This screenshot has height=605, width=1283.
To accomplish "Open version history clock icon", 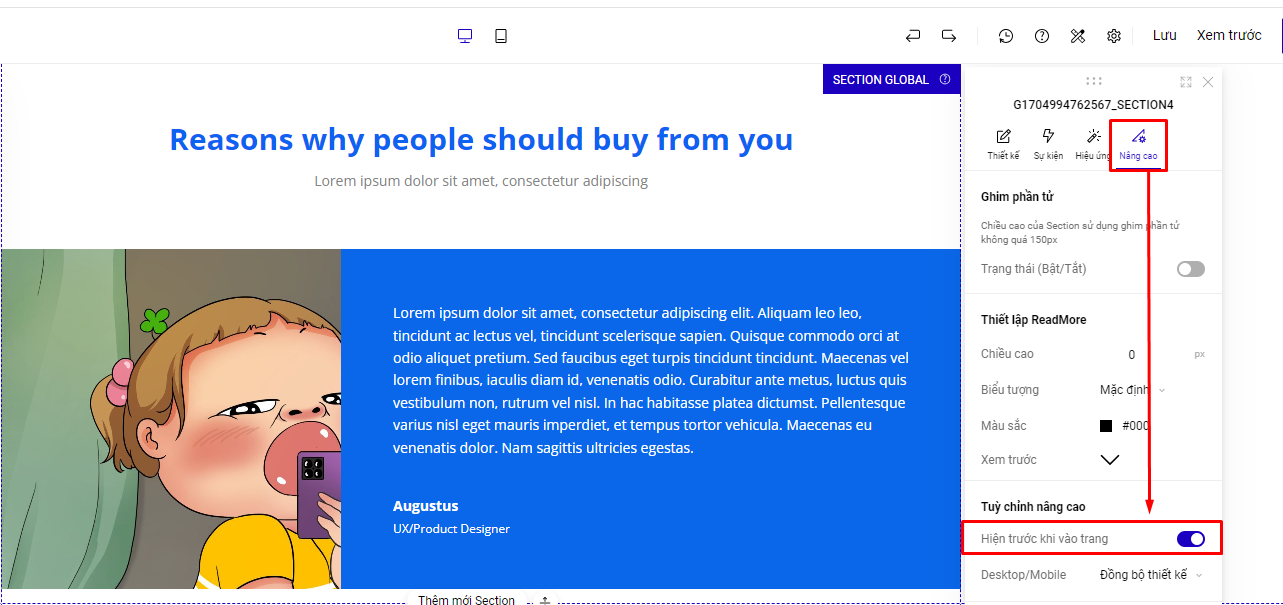I will point(1006,36).
